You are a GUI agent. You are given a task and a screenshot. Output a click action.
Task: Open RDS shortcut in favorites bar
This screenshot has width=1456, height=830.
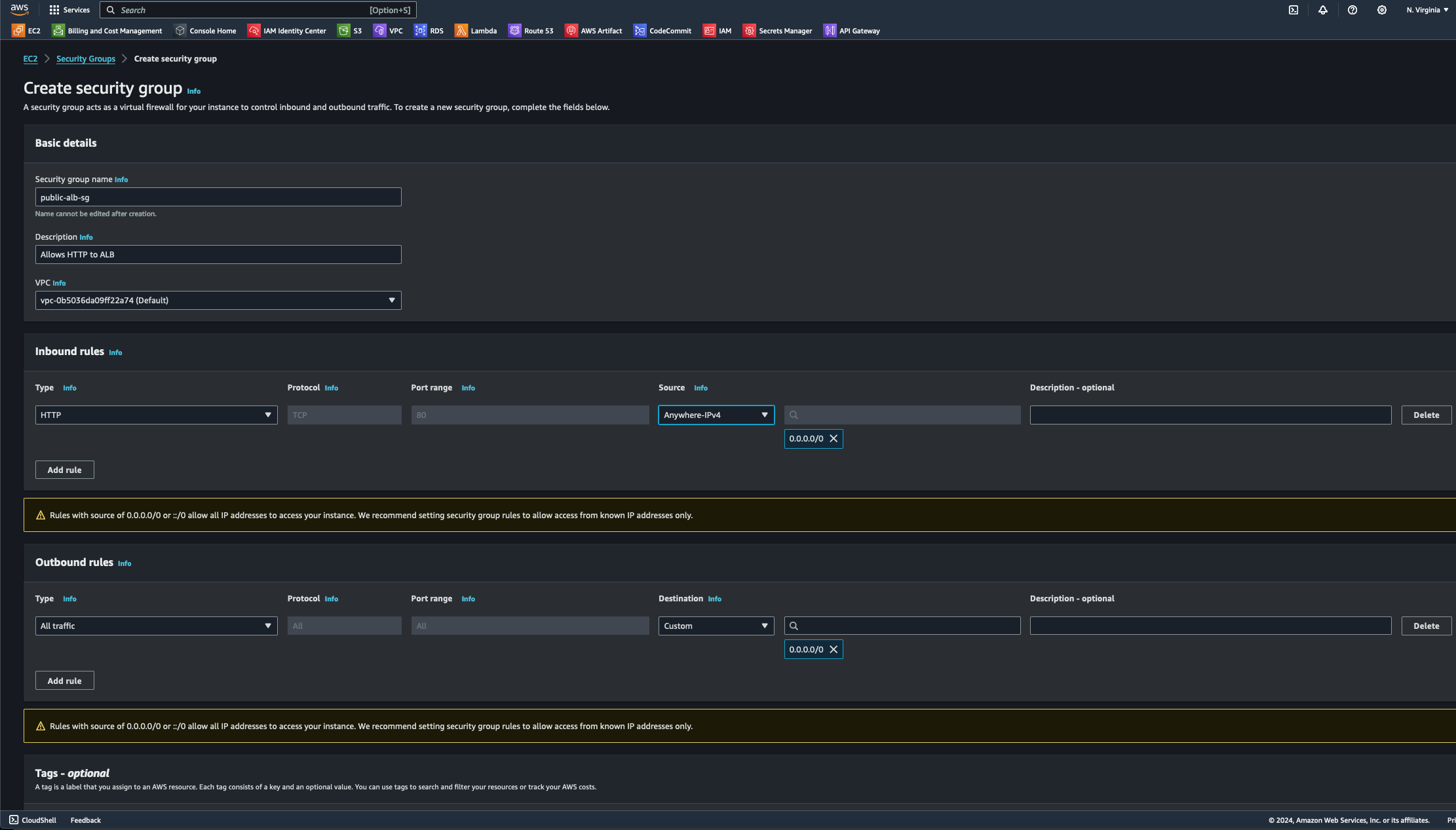click(429, 31)
